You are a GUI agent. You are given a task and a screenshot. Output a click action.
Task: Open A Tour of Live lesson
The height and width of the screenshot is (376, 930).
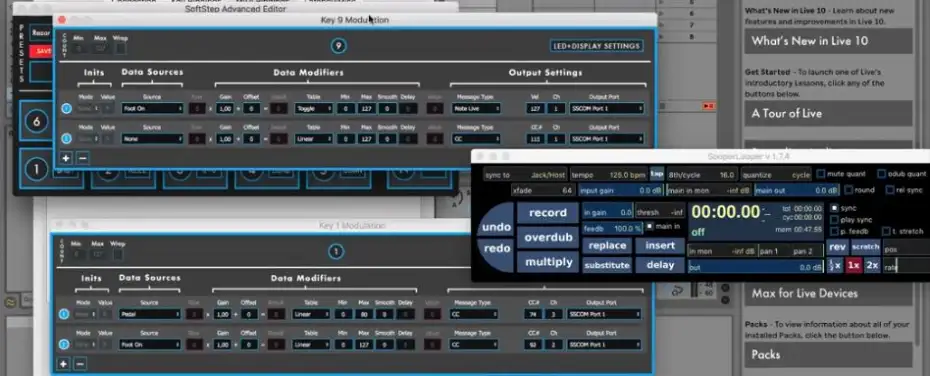[829, 113]
